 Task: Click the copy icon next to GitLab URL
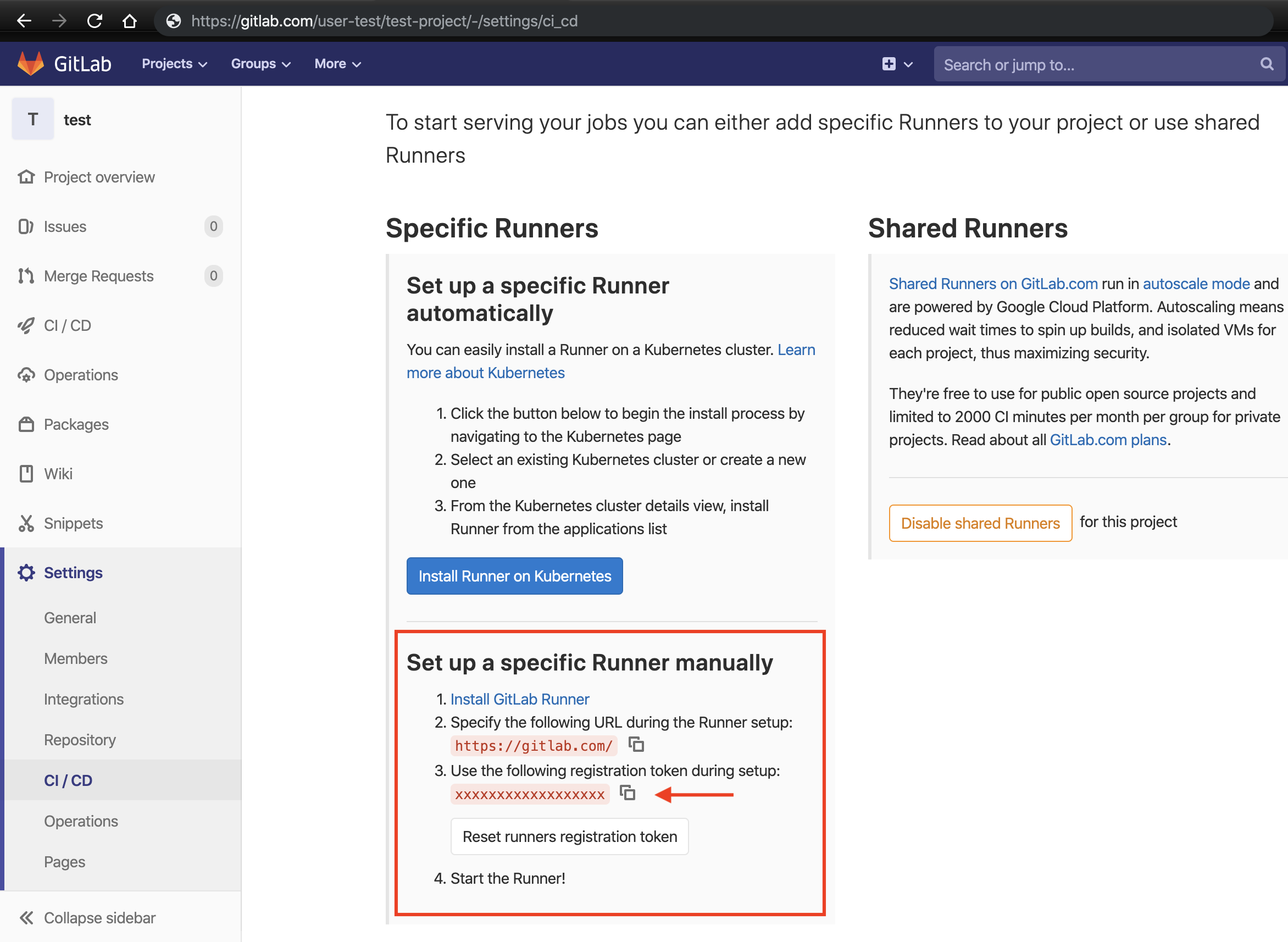[x=636, y=745]
